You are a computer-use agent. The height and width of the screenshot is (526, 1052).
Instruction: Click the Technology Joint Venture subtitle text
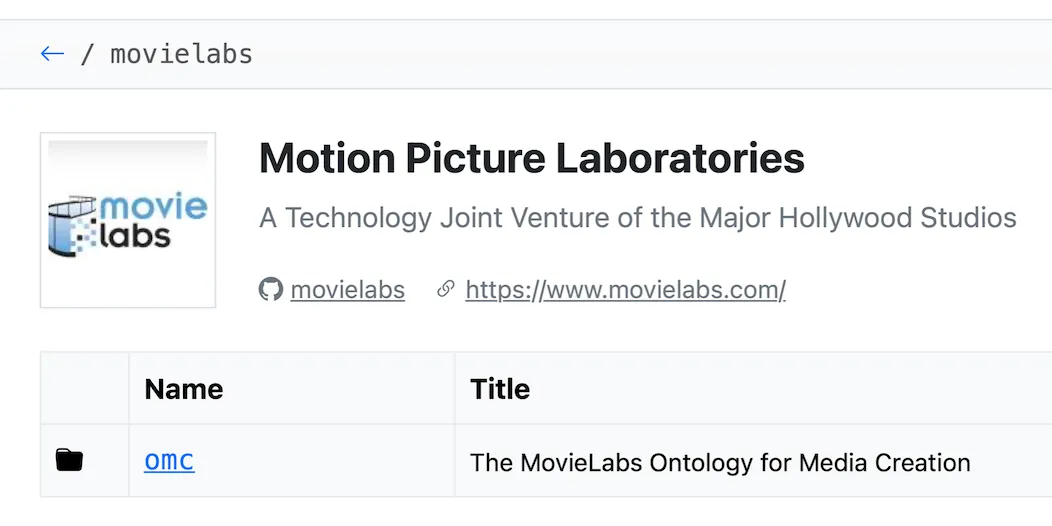point(637,218)
